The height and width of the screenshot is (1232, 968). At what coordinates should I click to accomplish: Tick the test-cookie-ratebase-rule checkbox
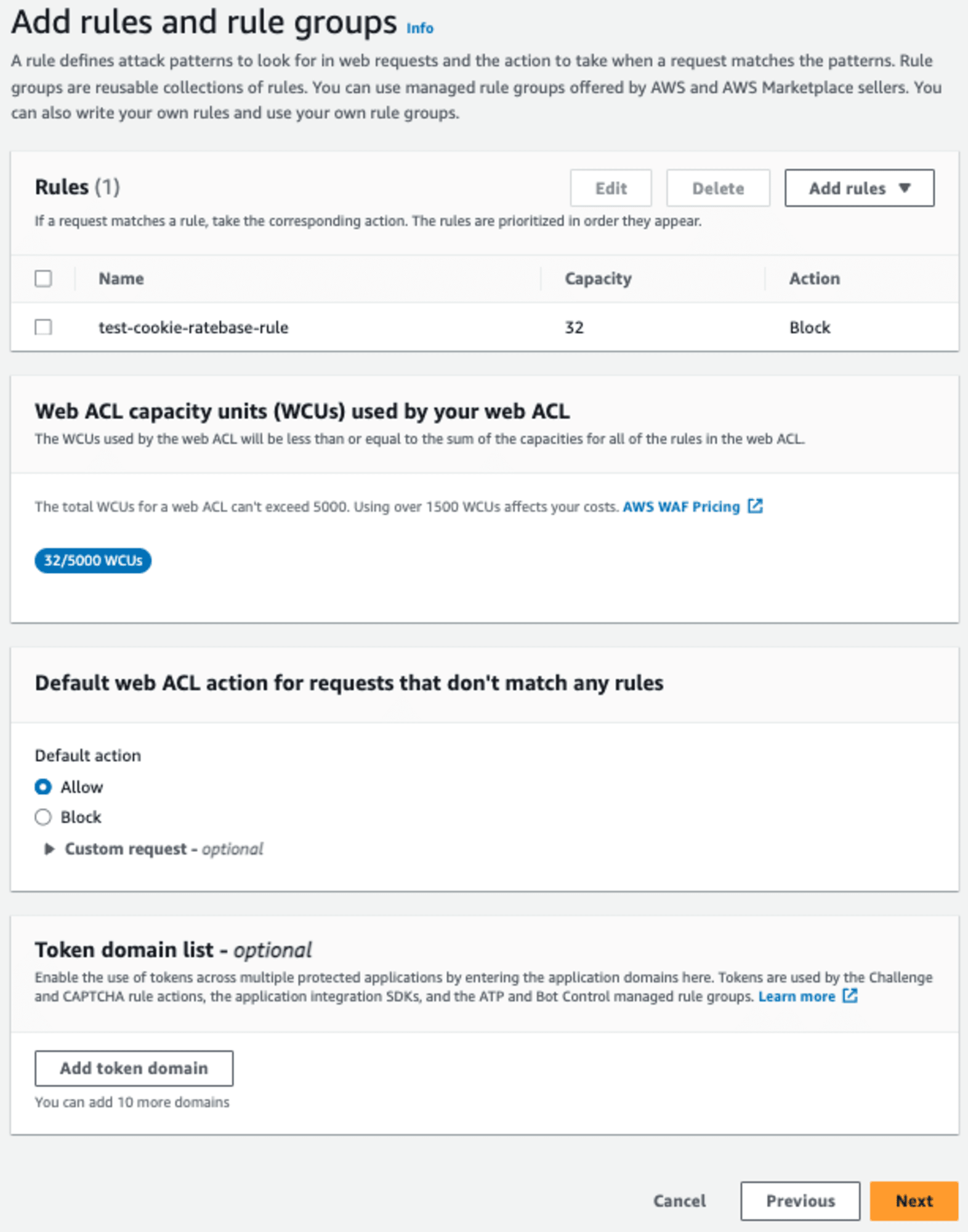click(x=43, y=327)
